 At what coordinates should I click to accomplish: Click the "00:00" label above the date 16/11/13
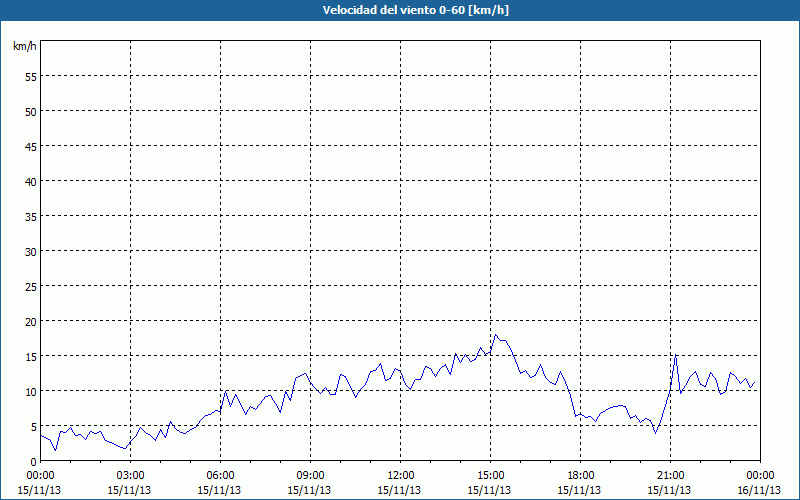coord(760,476)
